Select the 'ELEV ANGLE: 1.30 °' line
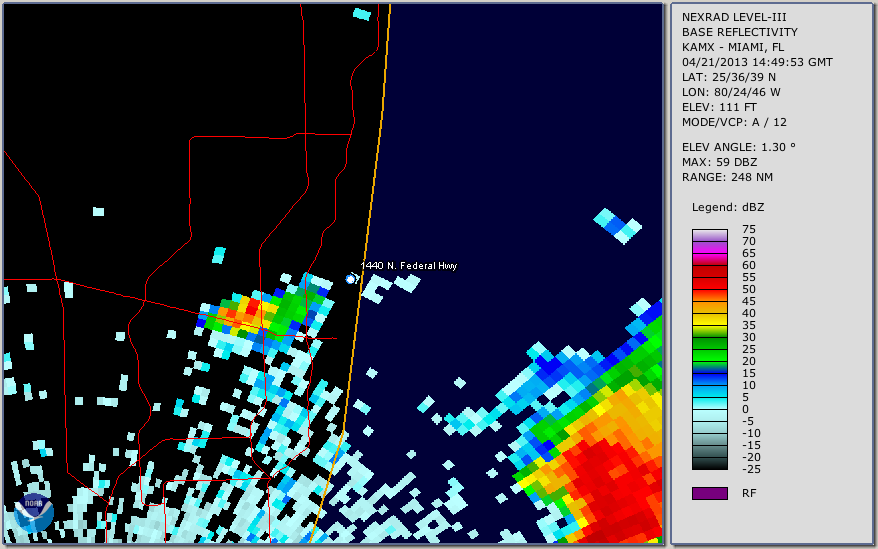878x549 pixels. point(739,147)
